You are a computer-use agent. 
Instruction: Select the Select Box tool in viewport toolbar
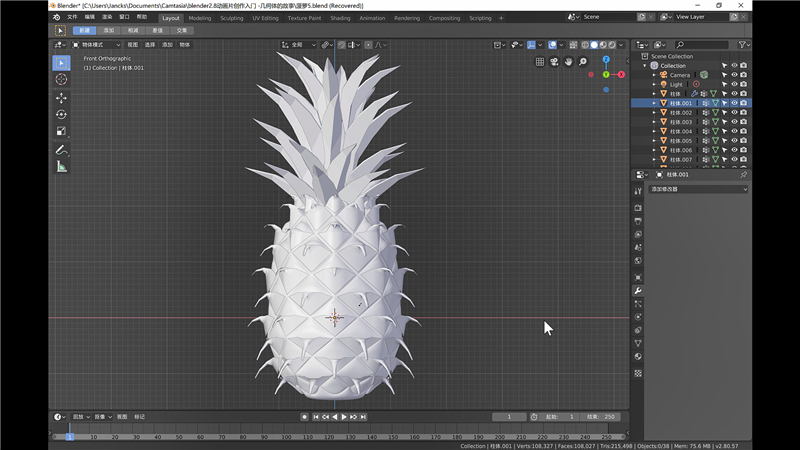coord(61,63)
